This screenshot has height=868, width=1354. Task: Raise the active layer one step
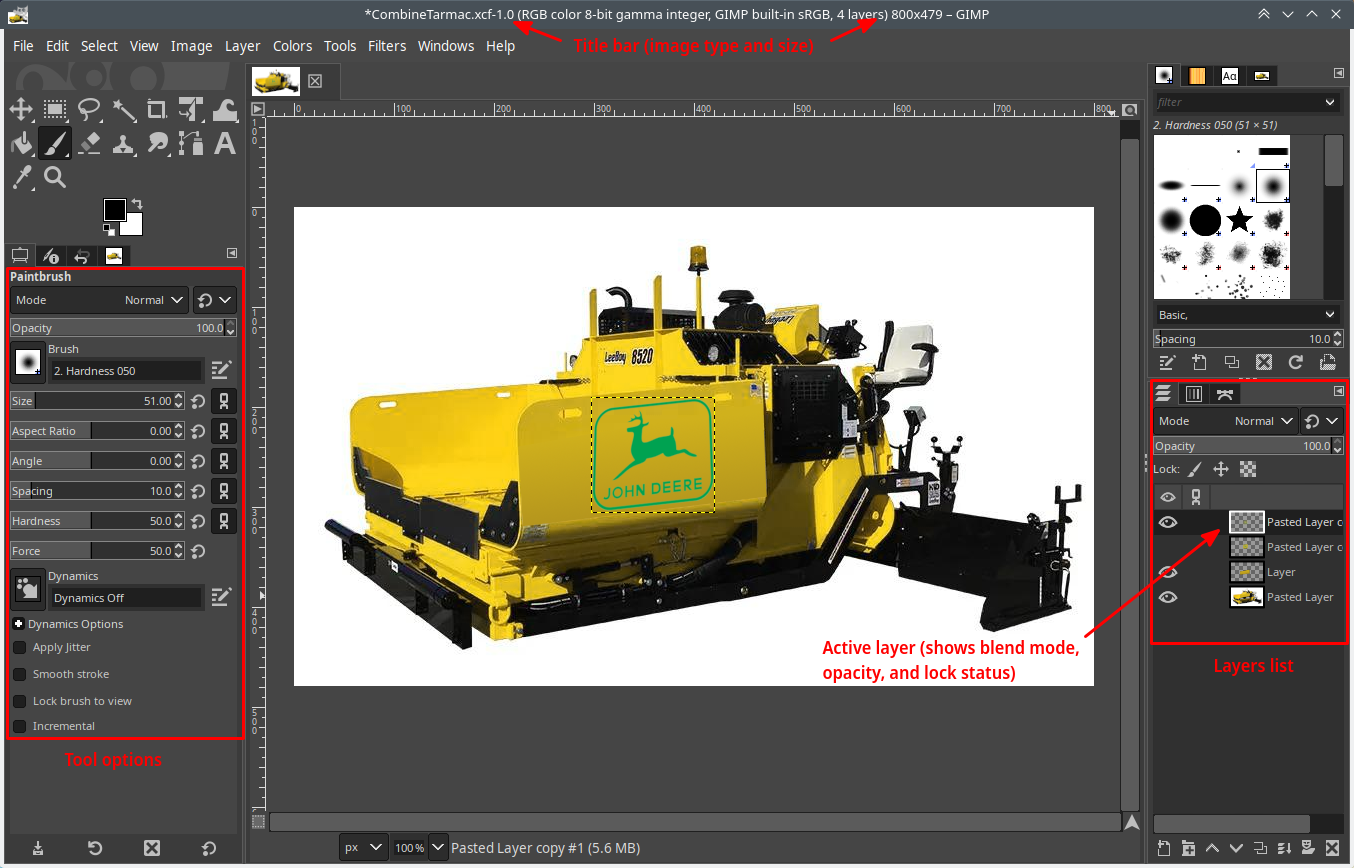pos(1212,849)
